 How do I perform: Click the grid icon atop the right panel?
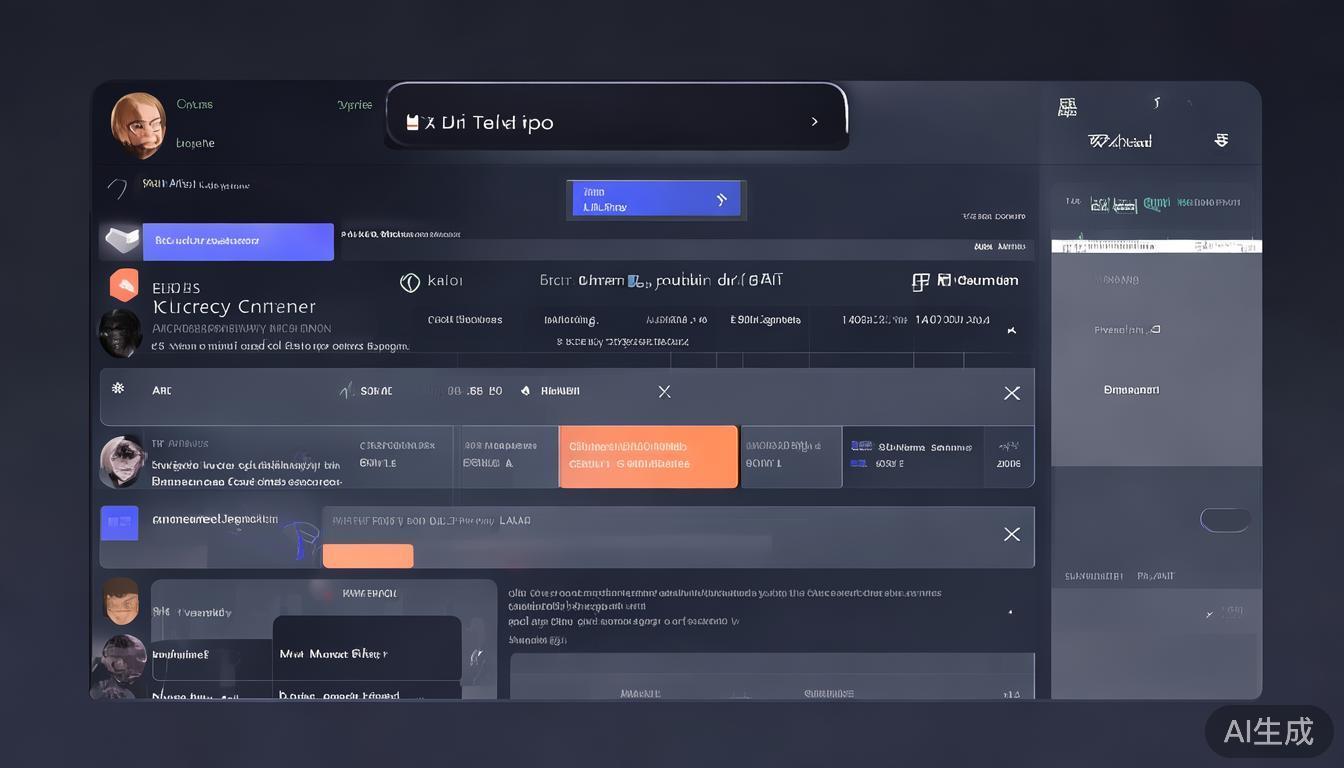tap(1067, 108)
